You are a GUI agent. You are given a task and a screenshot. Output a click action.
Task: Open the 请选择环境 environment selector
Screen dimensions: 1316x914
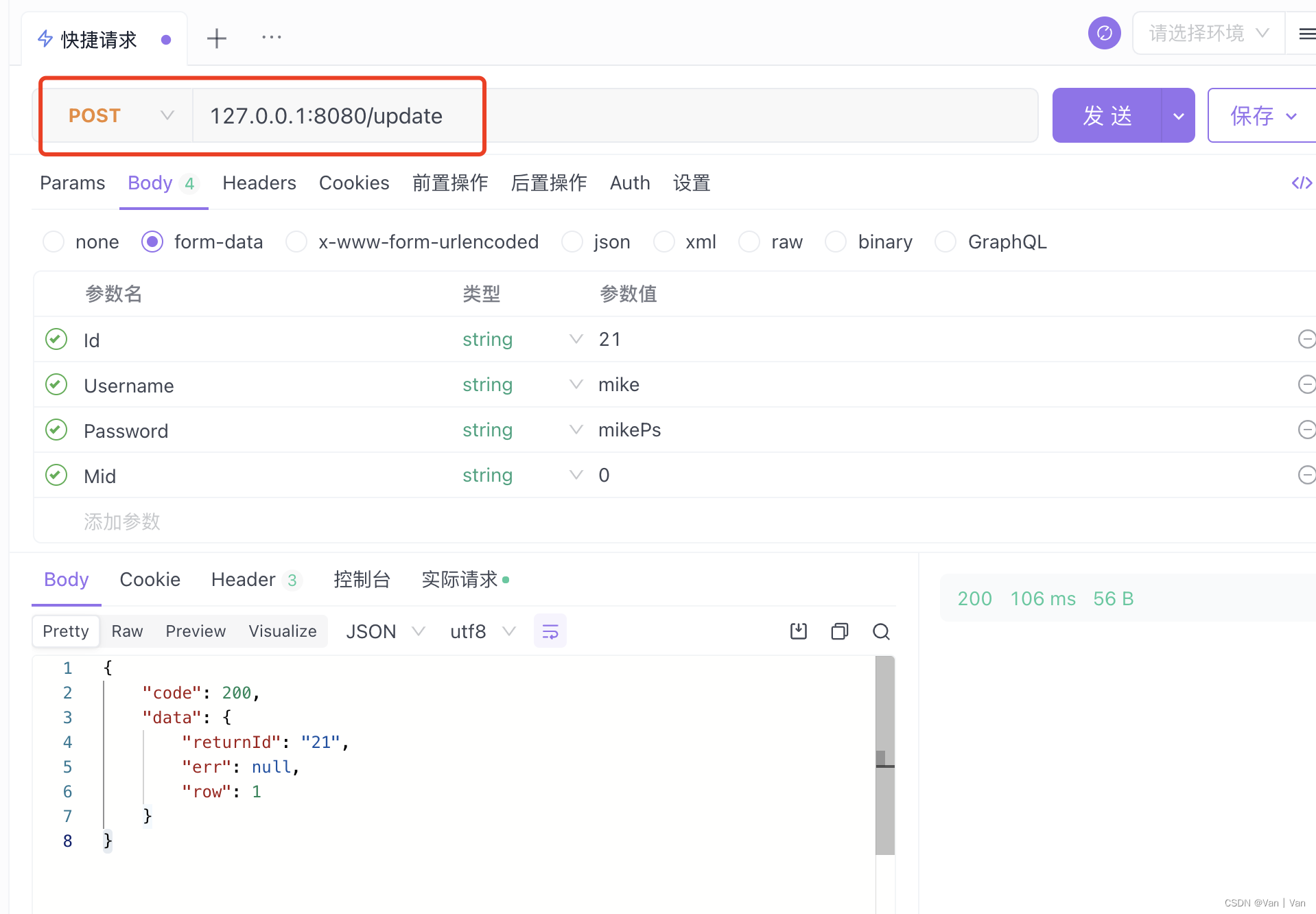[x=1207, y=33]
